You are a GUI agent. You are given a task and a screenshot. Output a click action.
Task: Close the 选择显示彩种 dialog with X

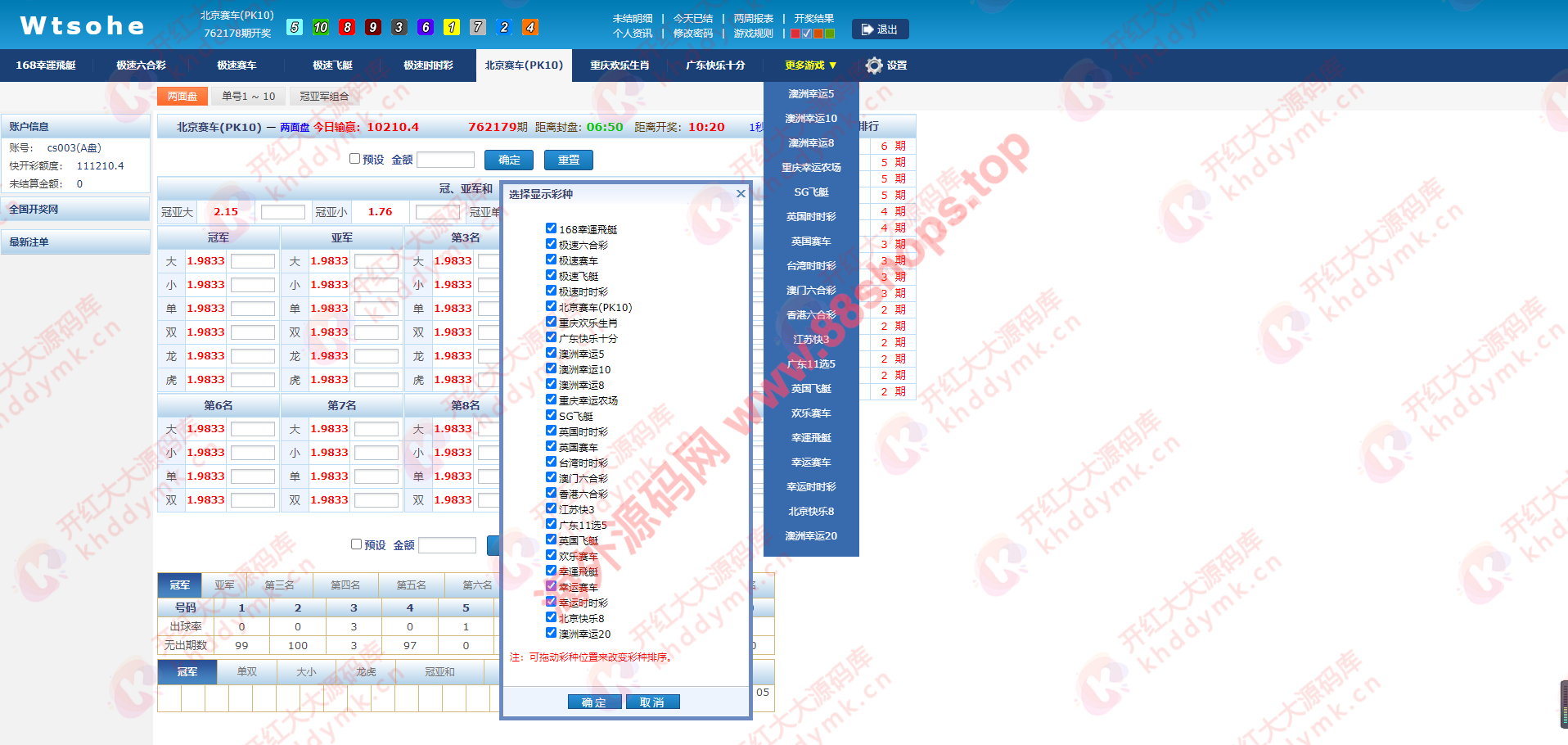741,194
